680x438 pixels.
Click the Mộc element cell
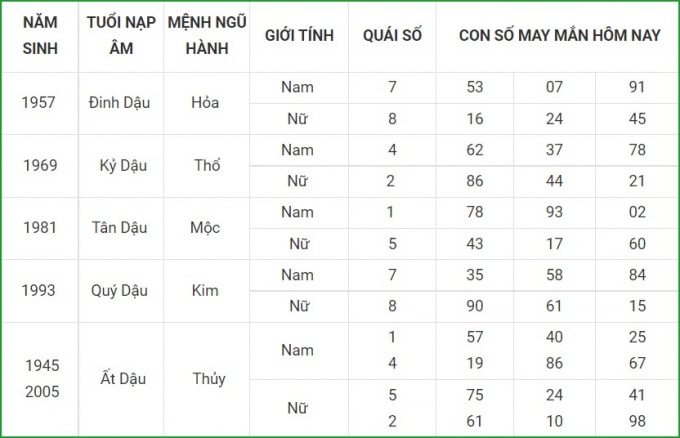pyautogui.click(x=205, y=228)
